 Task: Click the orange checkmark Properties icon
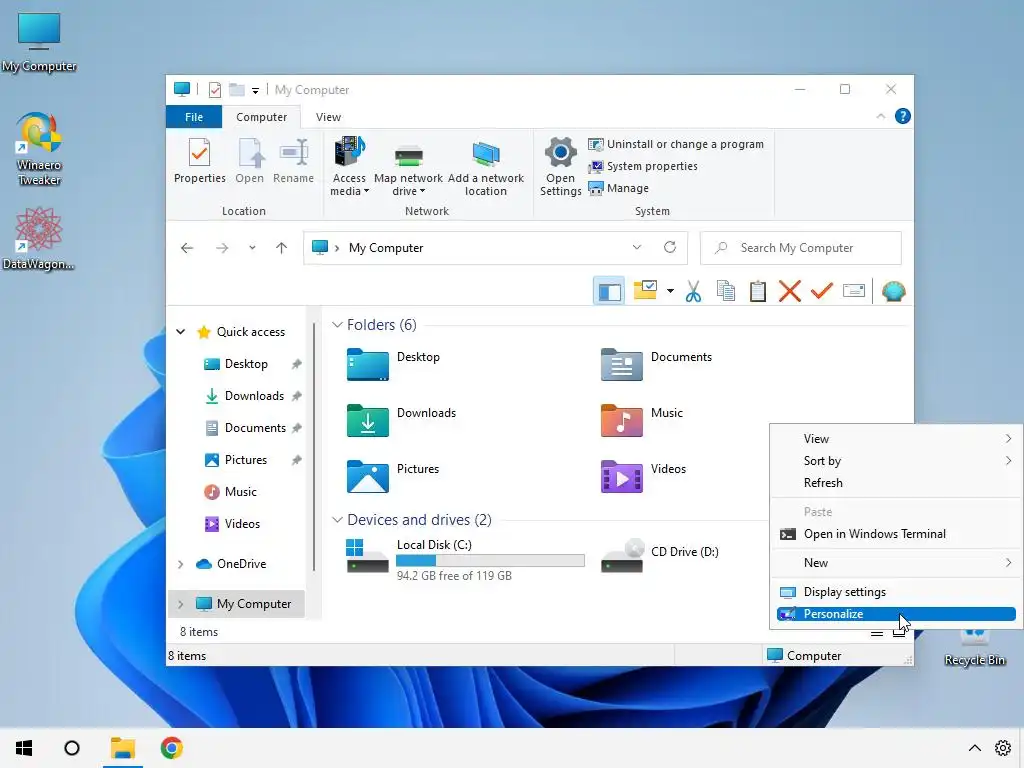tap(822, 290)
